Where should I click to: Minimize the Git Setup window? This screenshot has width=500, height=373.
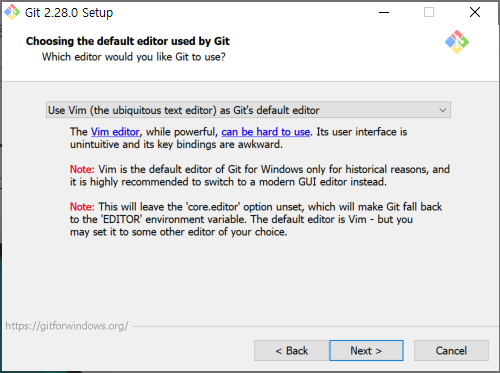[384, 12]
